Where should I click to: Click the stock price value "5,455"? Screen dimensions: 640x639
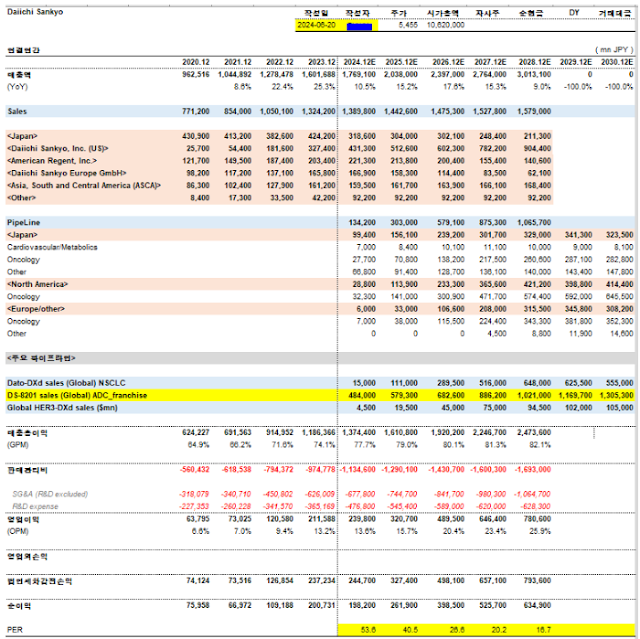[408, 25]
